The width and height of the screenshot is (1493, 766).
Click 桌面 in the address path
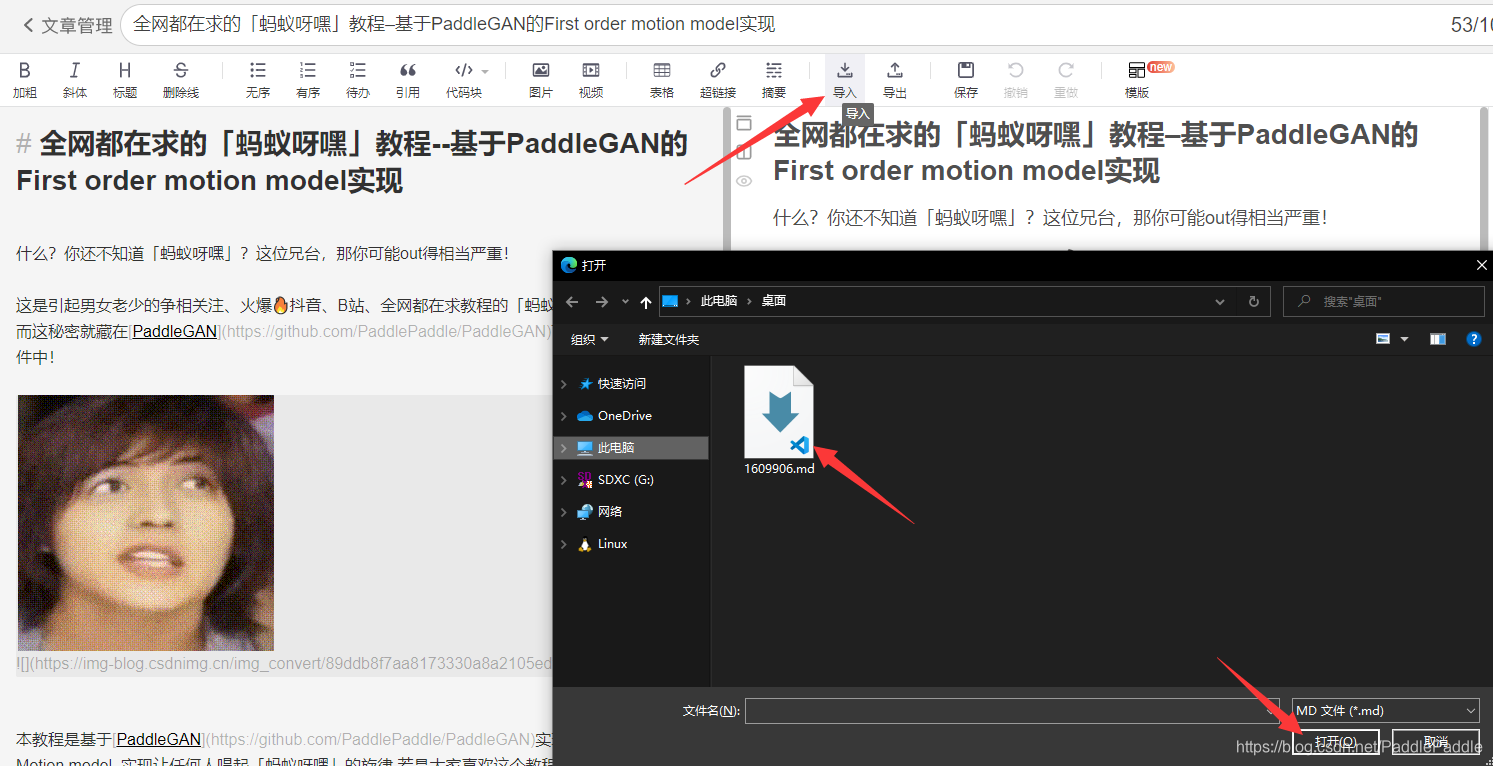click(774, 301)
